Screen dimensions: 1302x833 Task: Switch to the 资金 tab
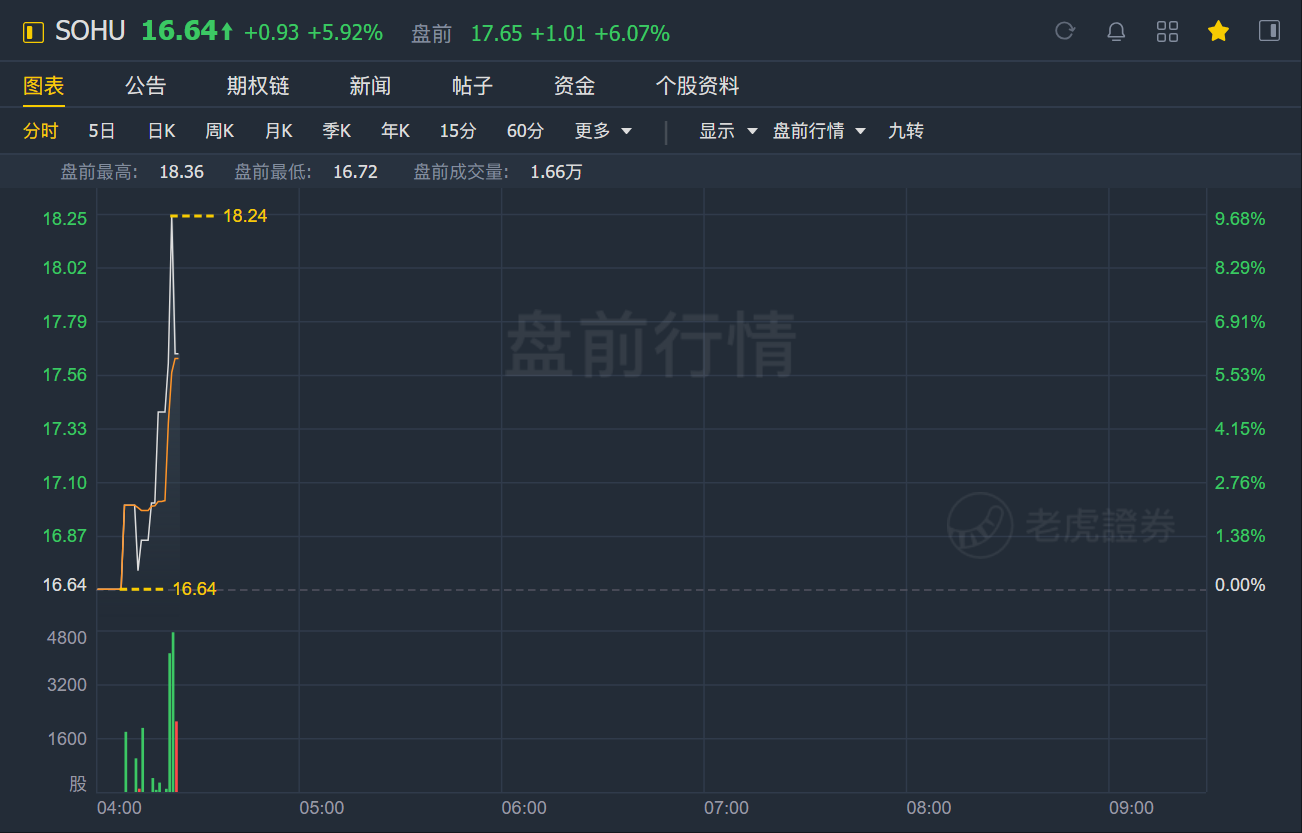click(x=574, y=86)
